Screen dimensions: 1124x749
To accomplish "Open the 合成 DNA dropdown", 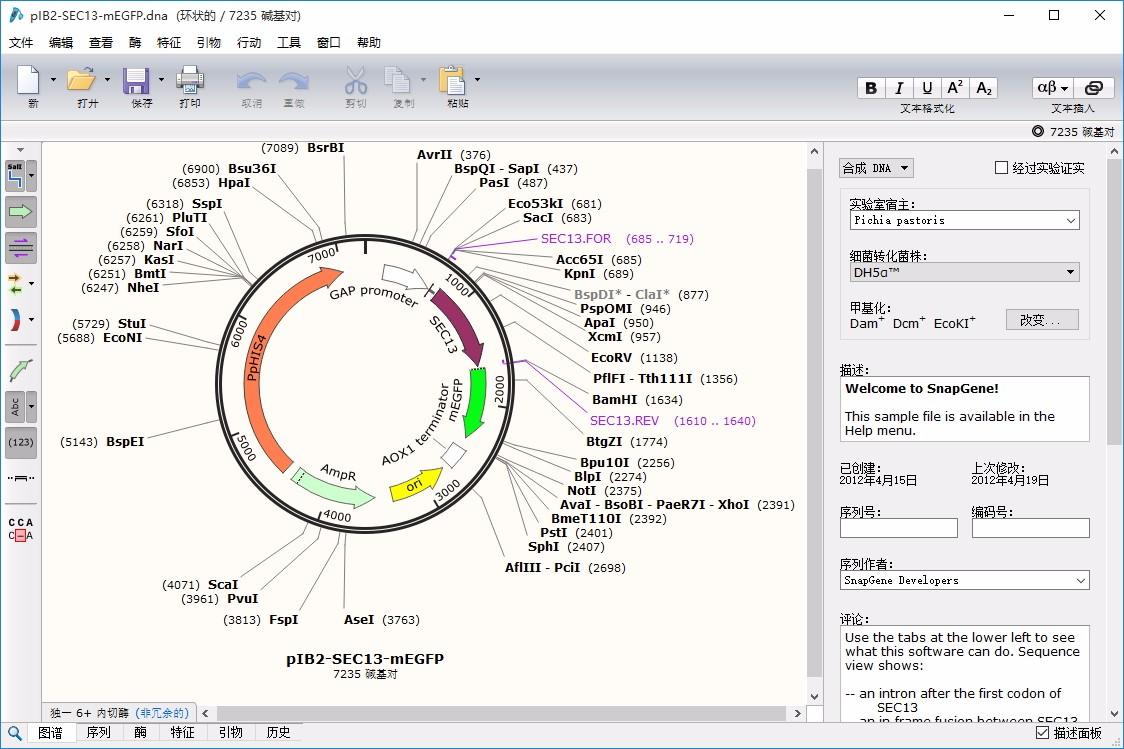I will (x=877, y=168).
